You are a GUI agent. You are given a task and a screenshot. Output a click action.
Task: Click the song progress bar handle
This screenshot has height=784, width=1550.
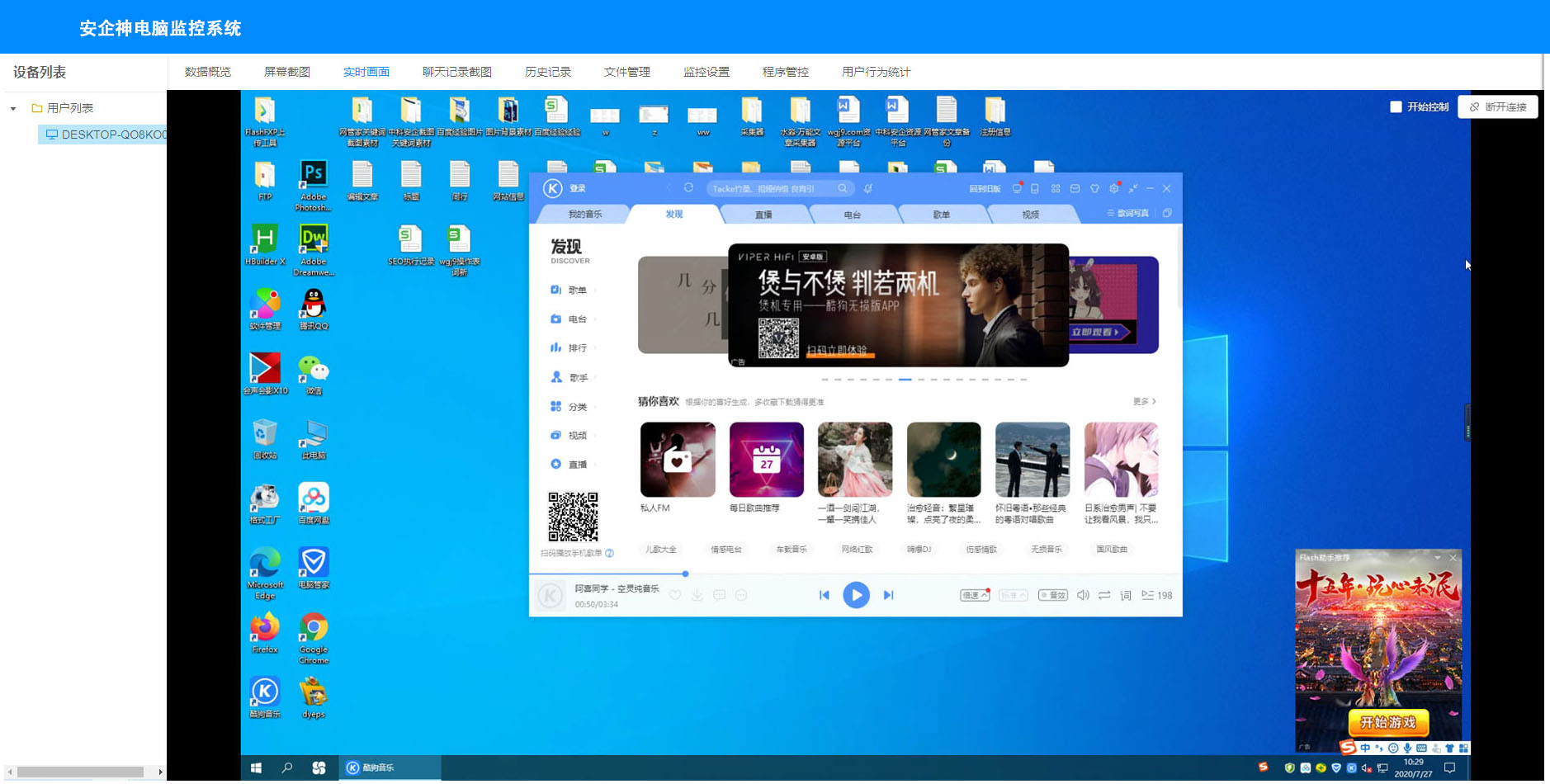pos(685,574)
